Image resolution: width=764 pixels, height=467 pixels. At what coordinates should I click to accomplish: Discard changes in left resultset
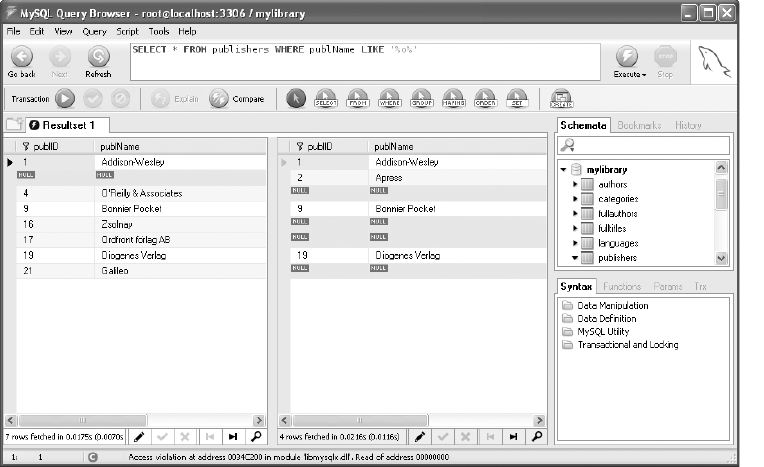pyautogui.click(x=185, y=437)
